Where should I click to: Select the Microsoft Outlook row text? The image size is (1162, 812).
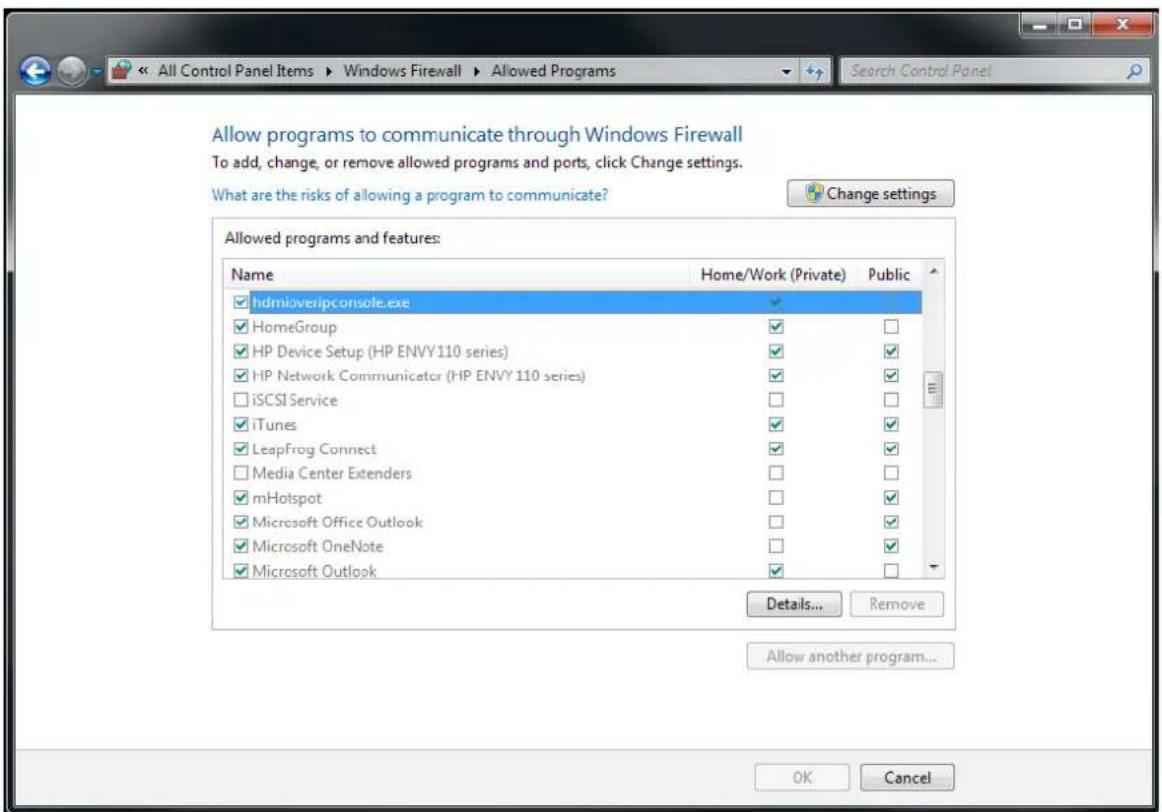click(x=314, y=570)
